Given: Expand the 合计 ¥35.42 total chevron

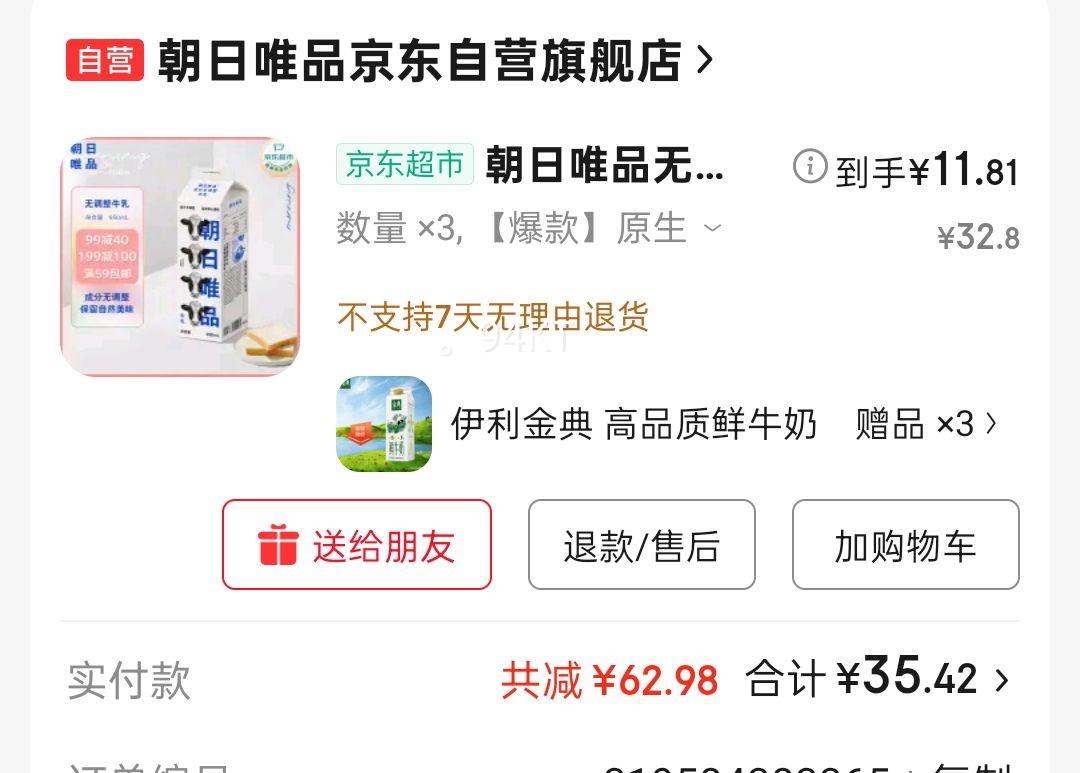Looking at the screenshot, I should click(x=1002, y=681).
